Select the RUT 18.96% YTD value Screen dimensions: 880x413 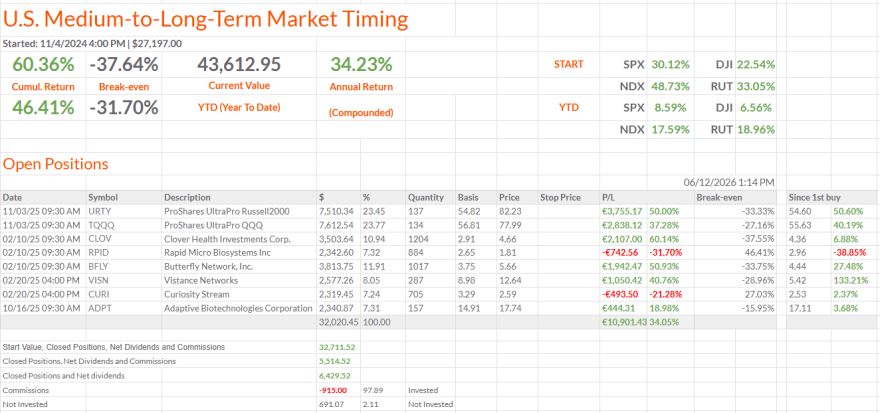point(756,130)
